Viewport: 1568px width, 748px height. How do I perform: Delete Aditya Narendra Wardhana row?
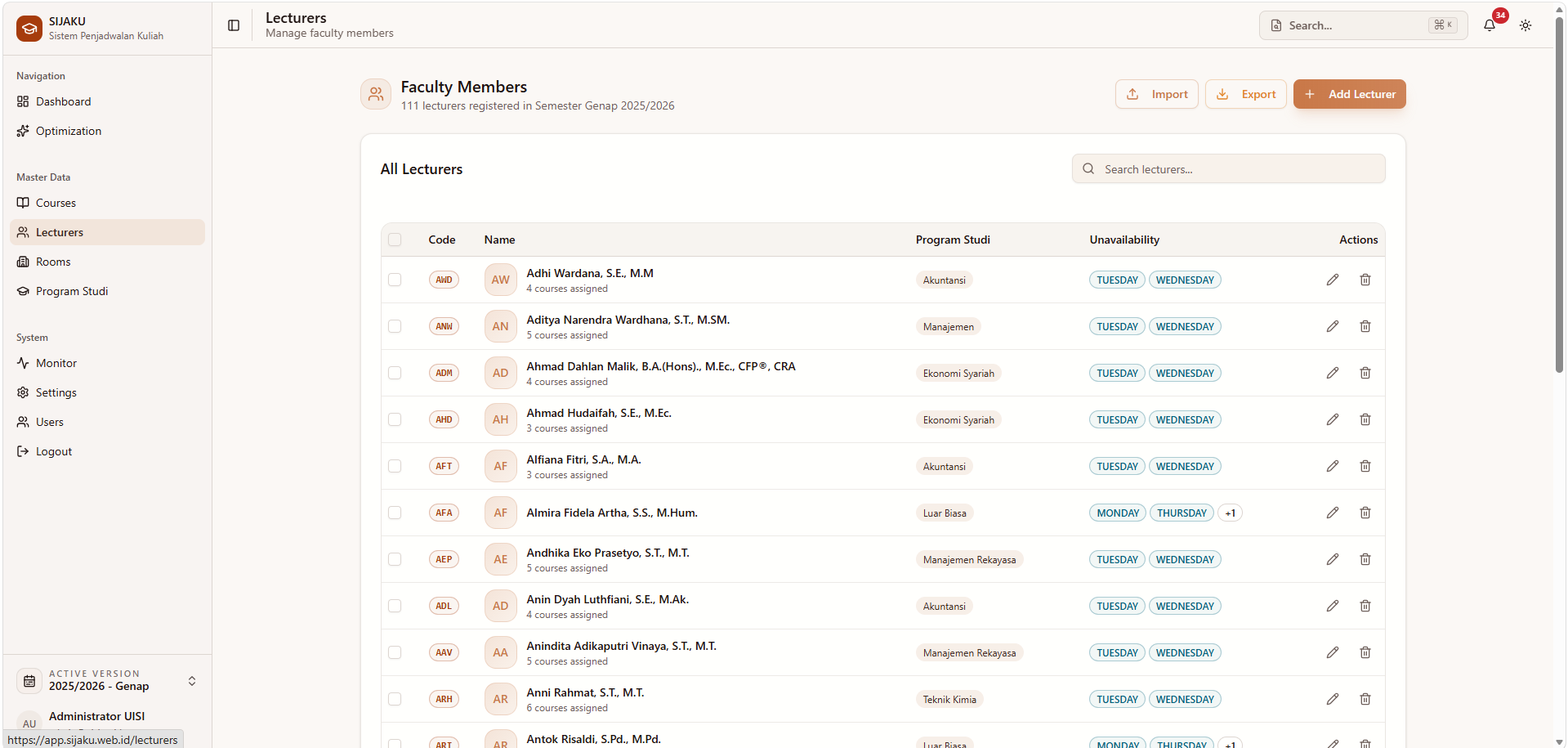tap(1365, 326)
